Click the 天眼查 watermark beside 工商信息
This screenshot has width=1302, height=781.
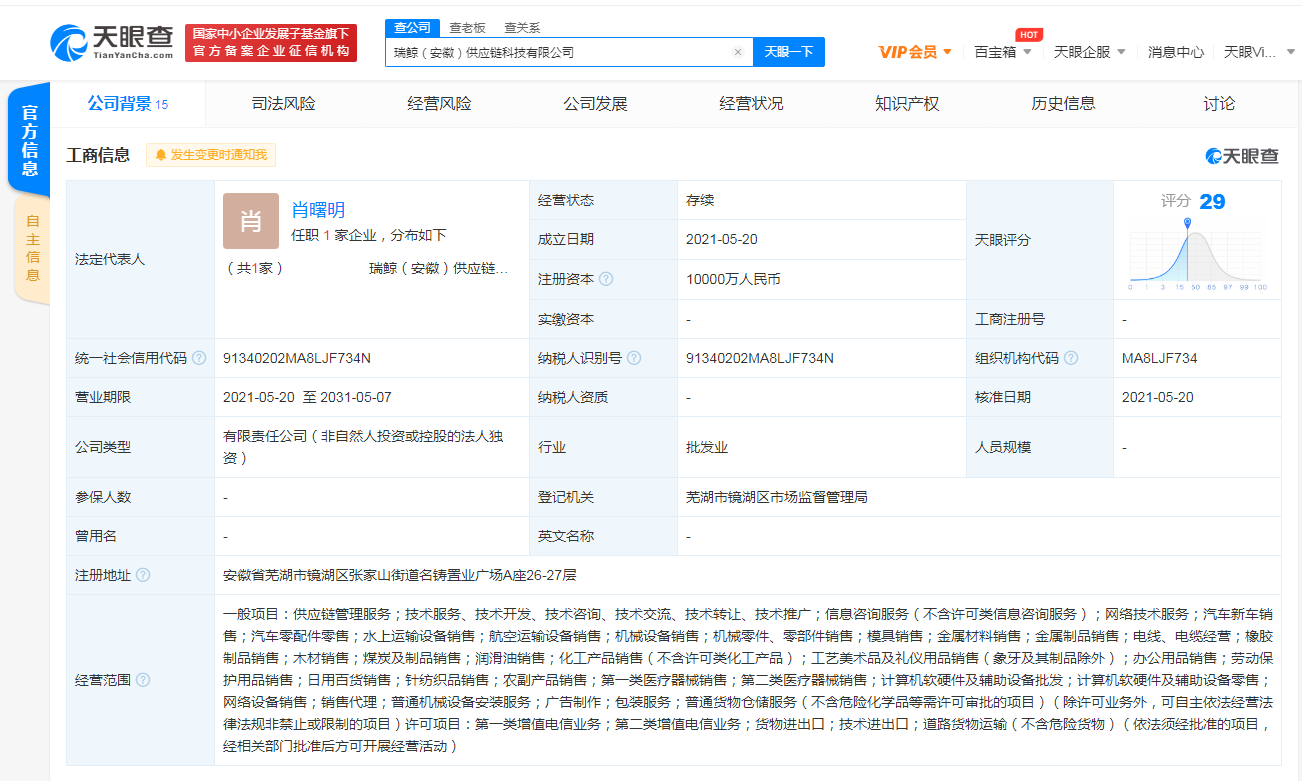(x=1240, y=157)
